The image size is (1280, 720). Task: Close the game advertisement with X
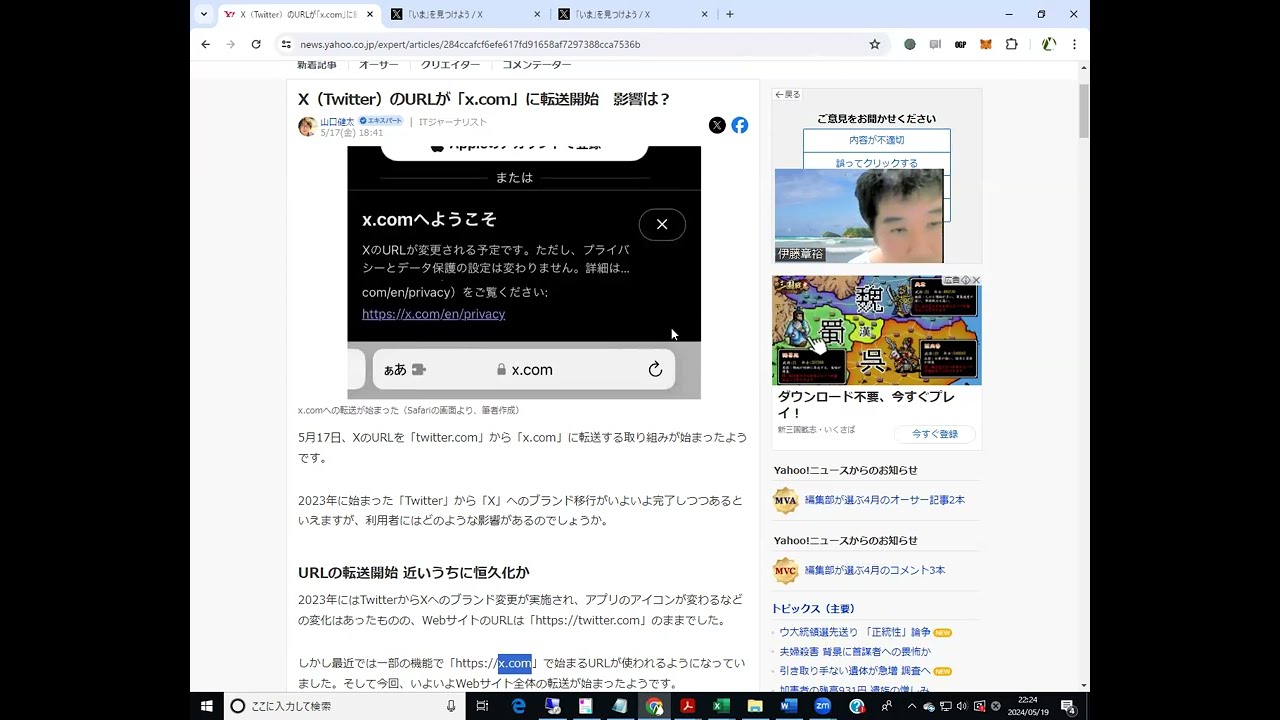point(977,281)
